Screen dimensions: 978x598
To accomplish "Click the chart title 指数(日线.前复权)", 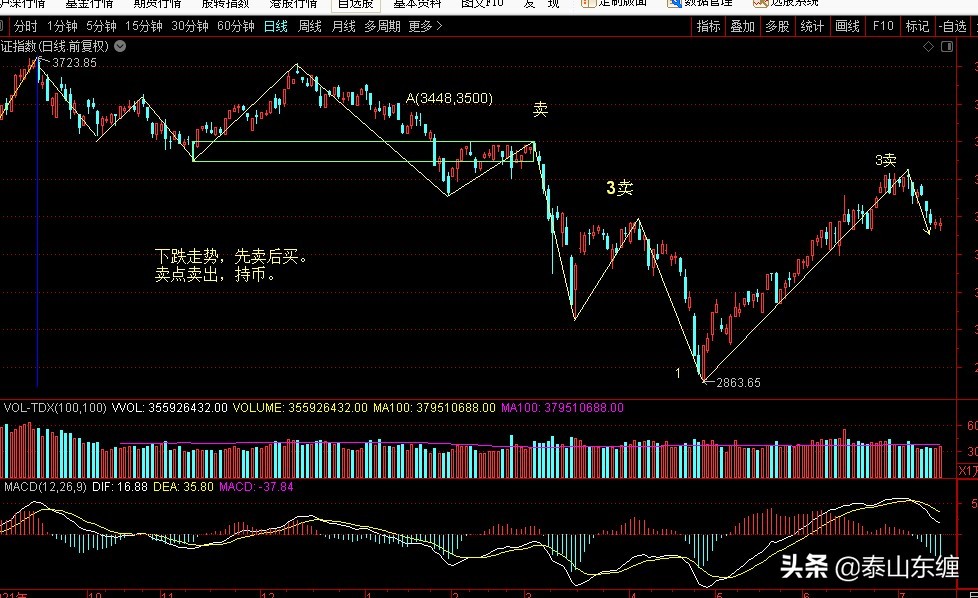I will (x=55, y=46).
